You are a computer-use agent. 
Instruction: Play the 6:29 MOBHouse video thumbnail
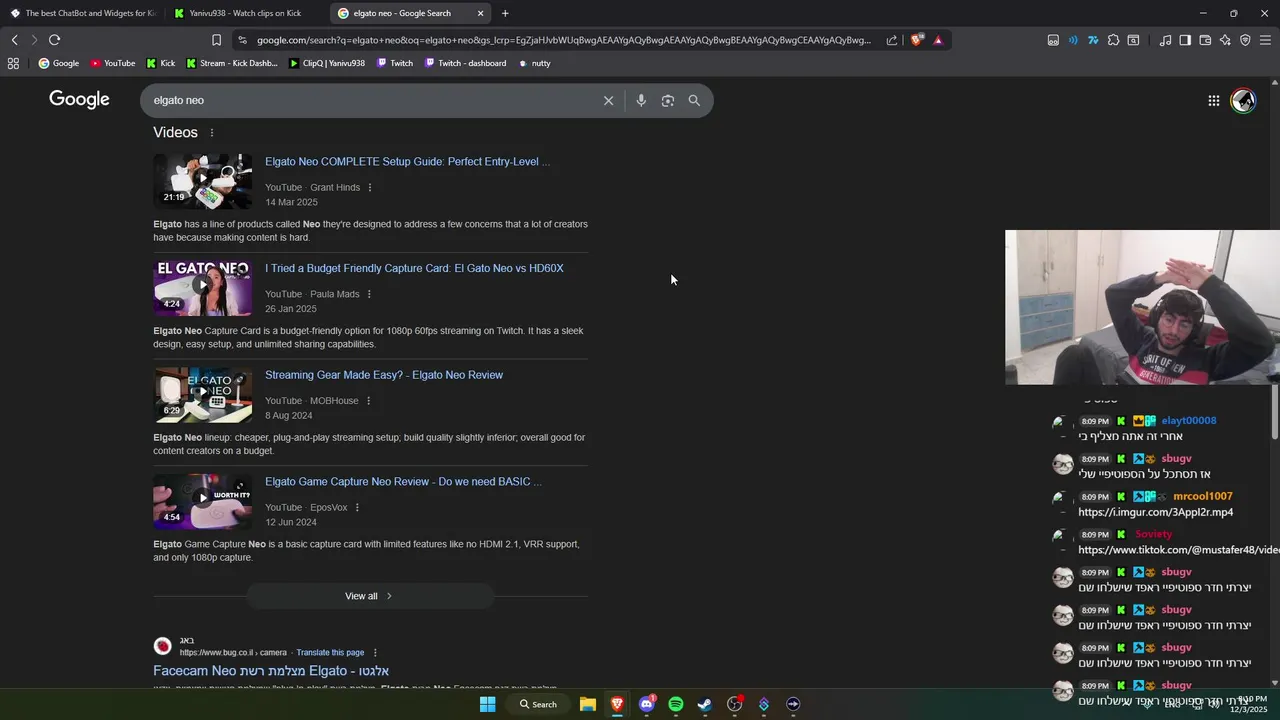203,395
